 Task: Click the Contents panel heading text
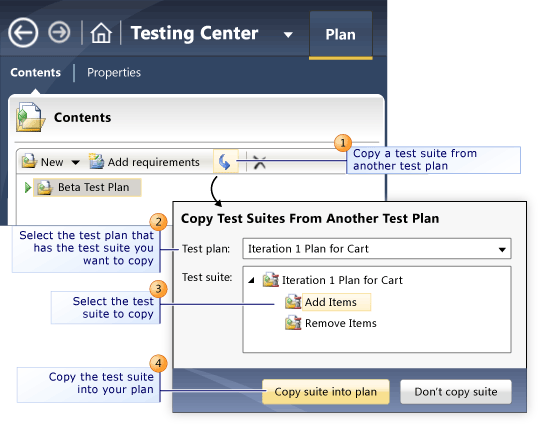[x=82, y=117]
